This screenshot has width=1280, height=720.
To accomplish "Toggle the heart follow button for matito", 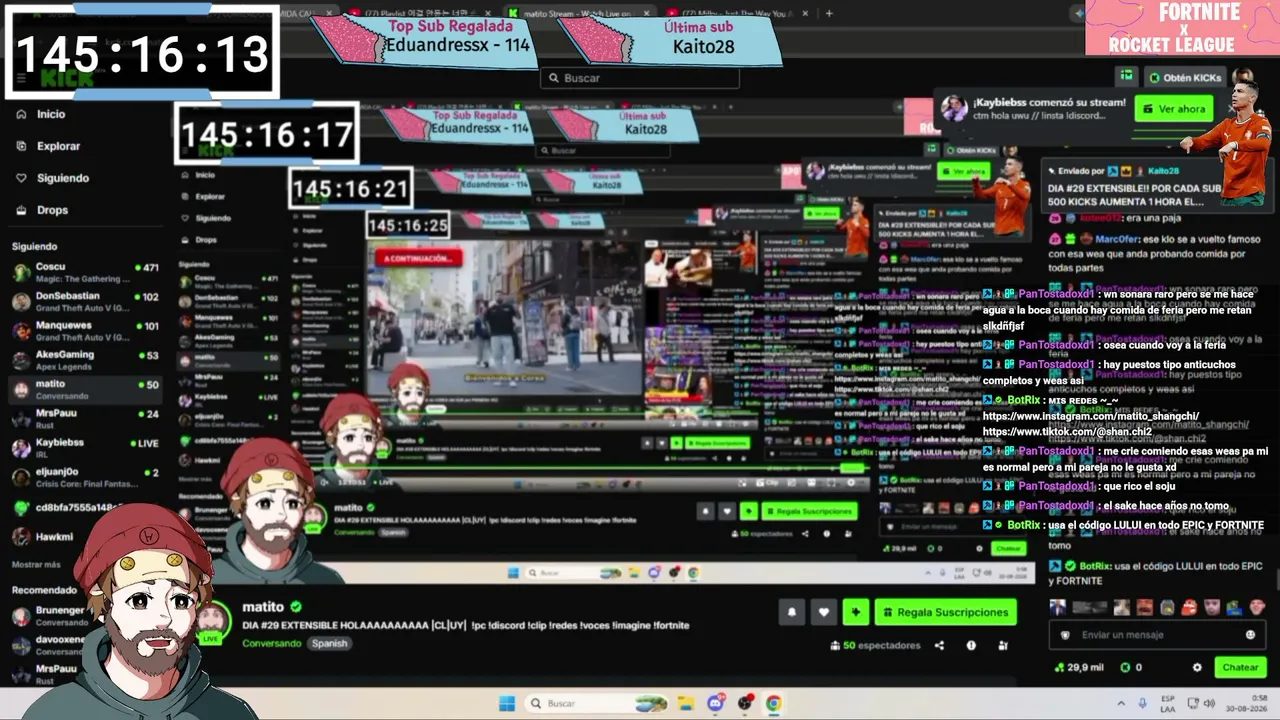I will [x=824, y=612].
